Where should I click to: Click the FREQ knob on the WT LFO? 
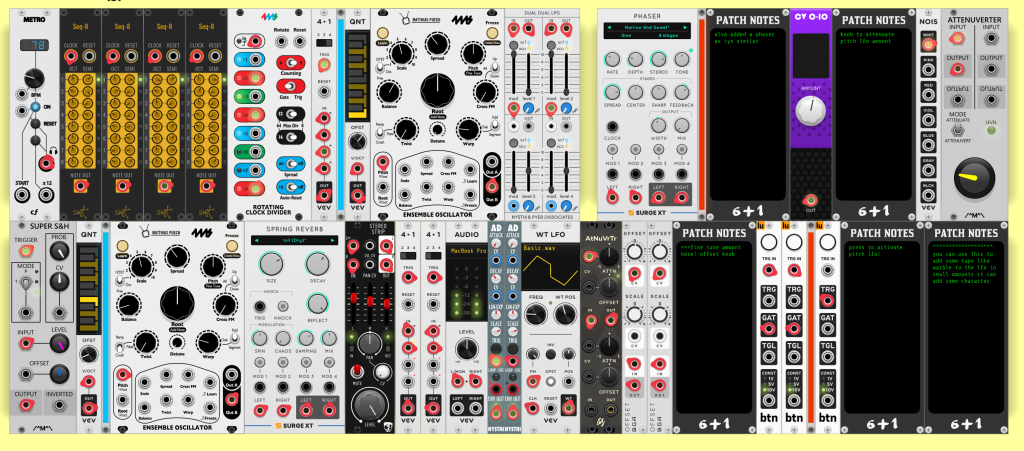[536, 316]
